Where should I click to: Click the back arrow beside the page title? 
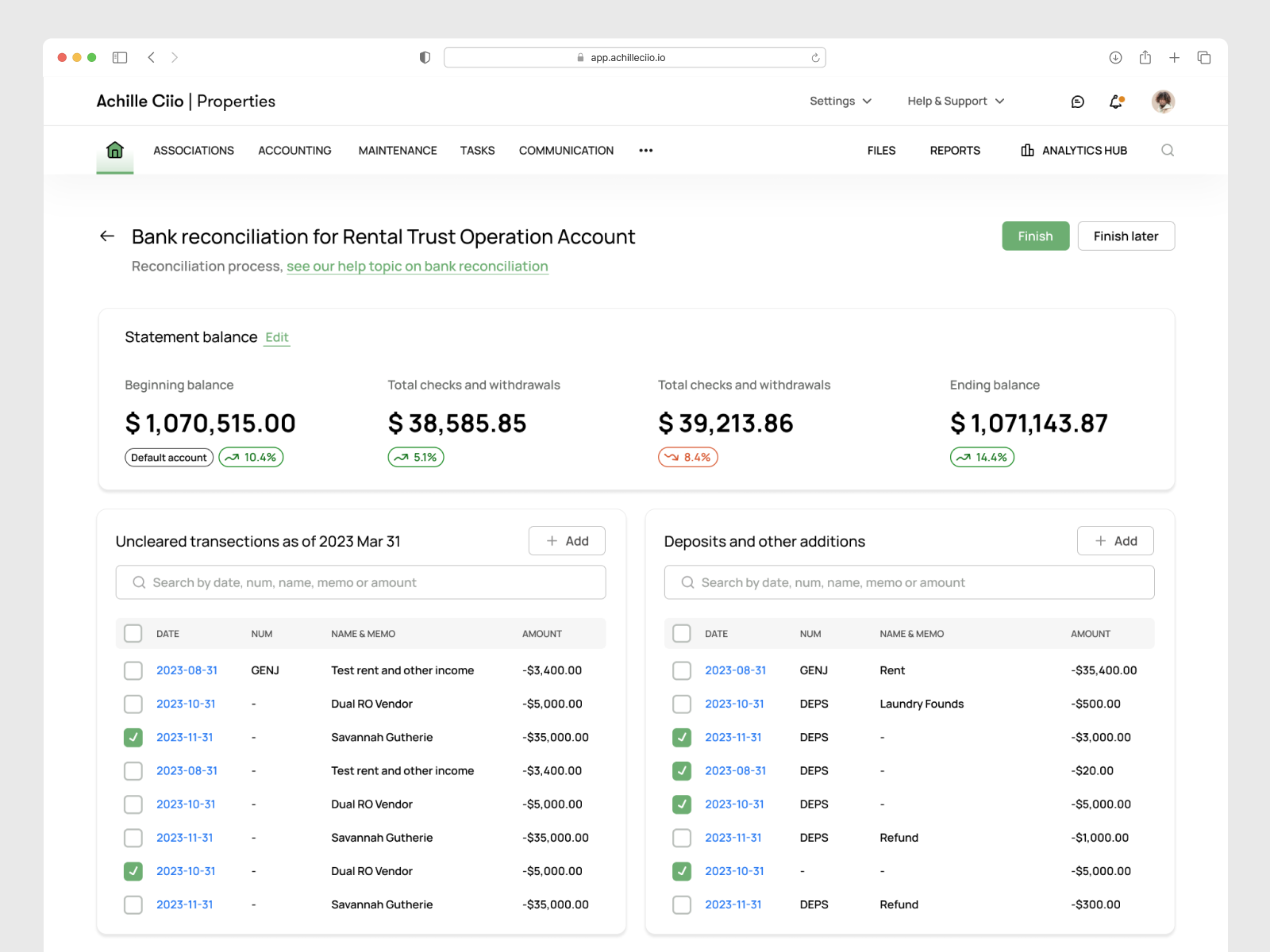click(106, 236)
